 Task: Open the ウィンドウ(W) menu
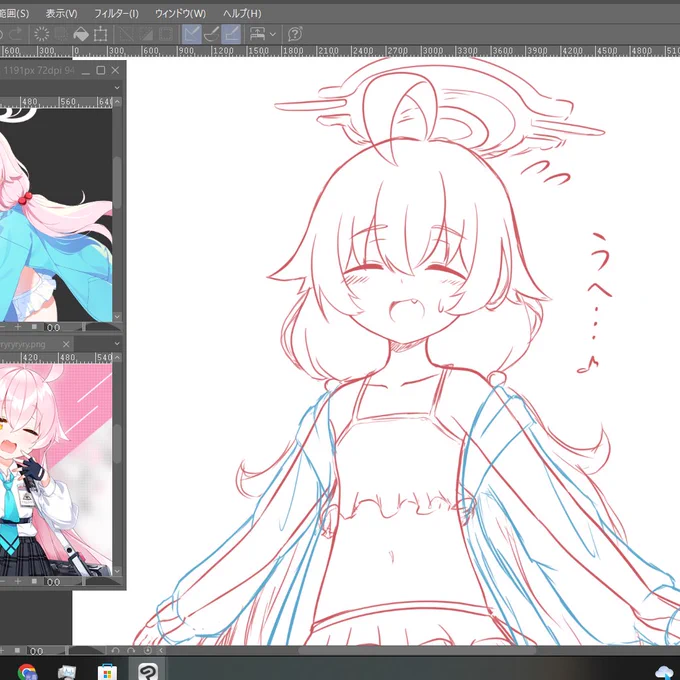[180, 13]
